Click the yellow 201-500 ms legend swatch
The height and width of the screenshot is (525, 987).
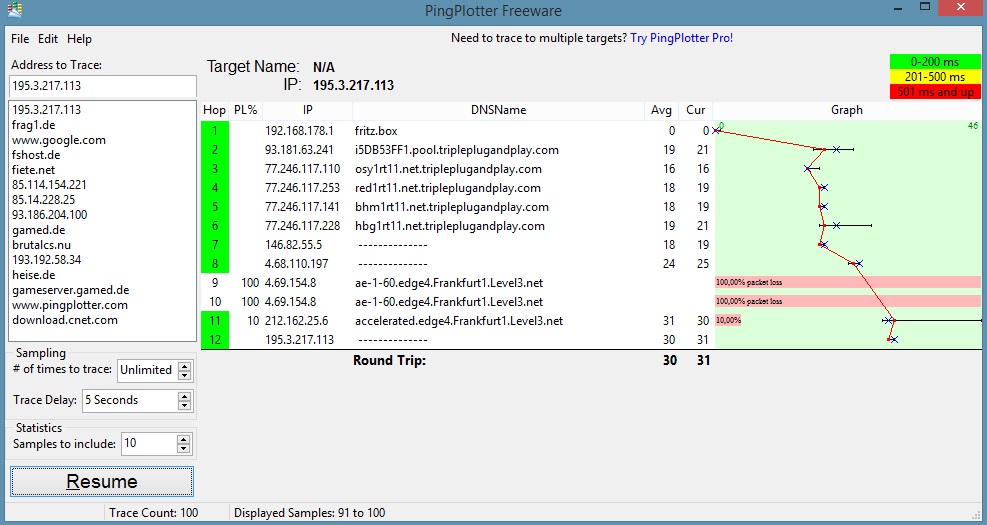coord(934,77)
